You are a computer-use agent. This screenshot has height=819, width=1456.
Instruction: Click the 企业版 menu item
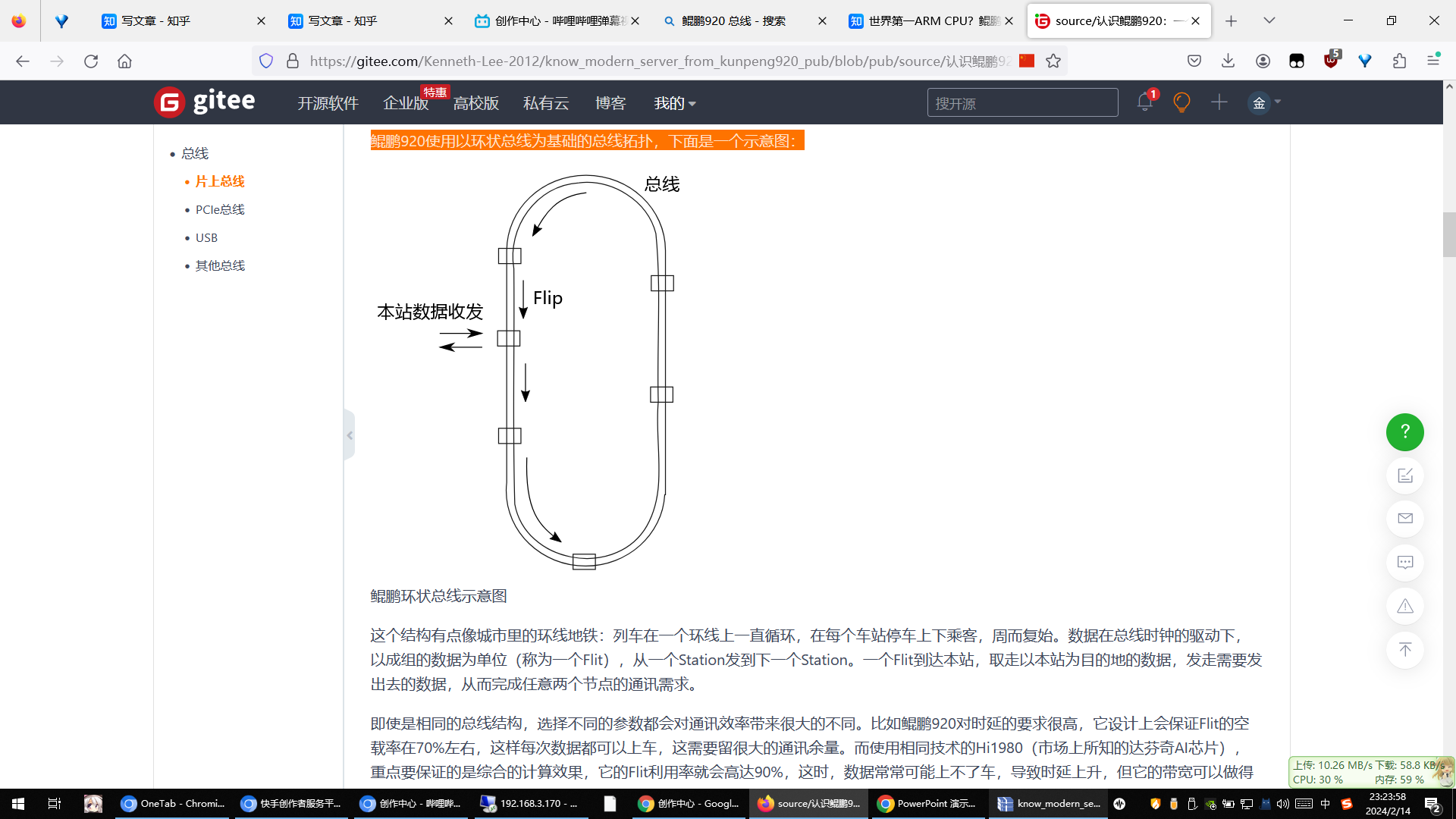(406, 102)
